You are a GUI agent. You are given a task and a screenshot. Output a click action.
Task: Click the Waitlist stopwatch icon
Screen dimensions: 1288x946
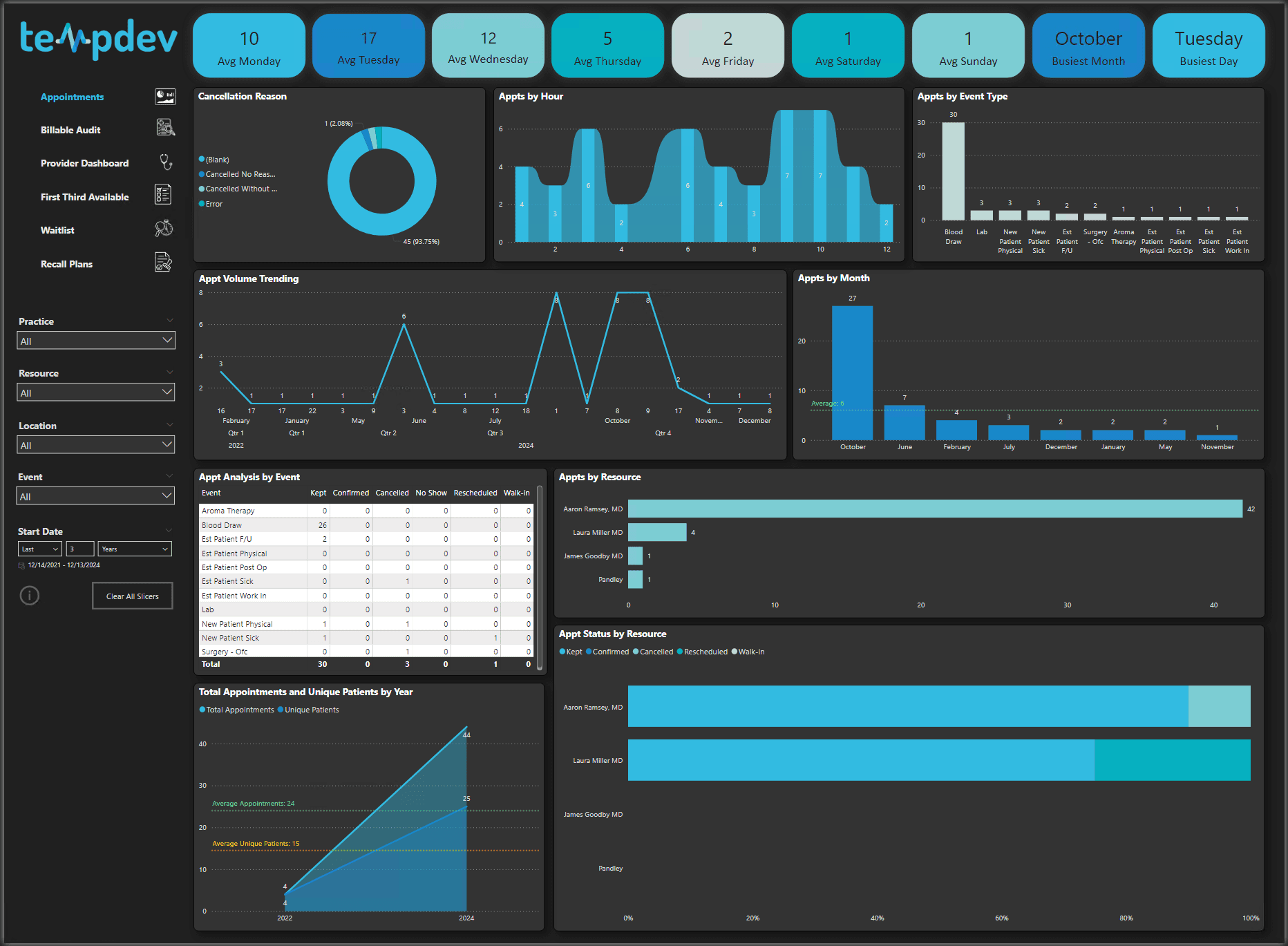tap(164, 229)
